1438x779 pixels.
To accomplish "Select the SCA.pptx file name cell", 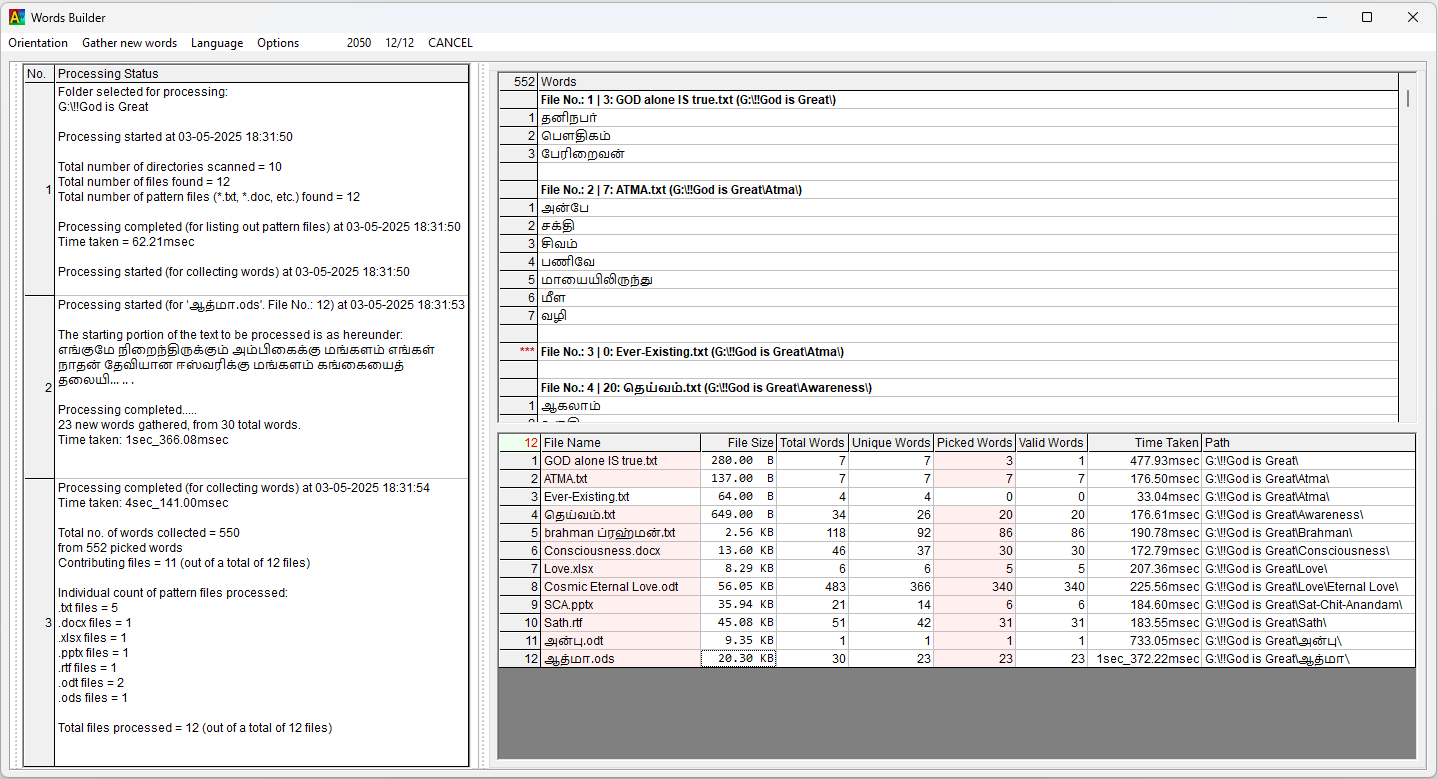I will coord(620,605).
